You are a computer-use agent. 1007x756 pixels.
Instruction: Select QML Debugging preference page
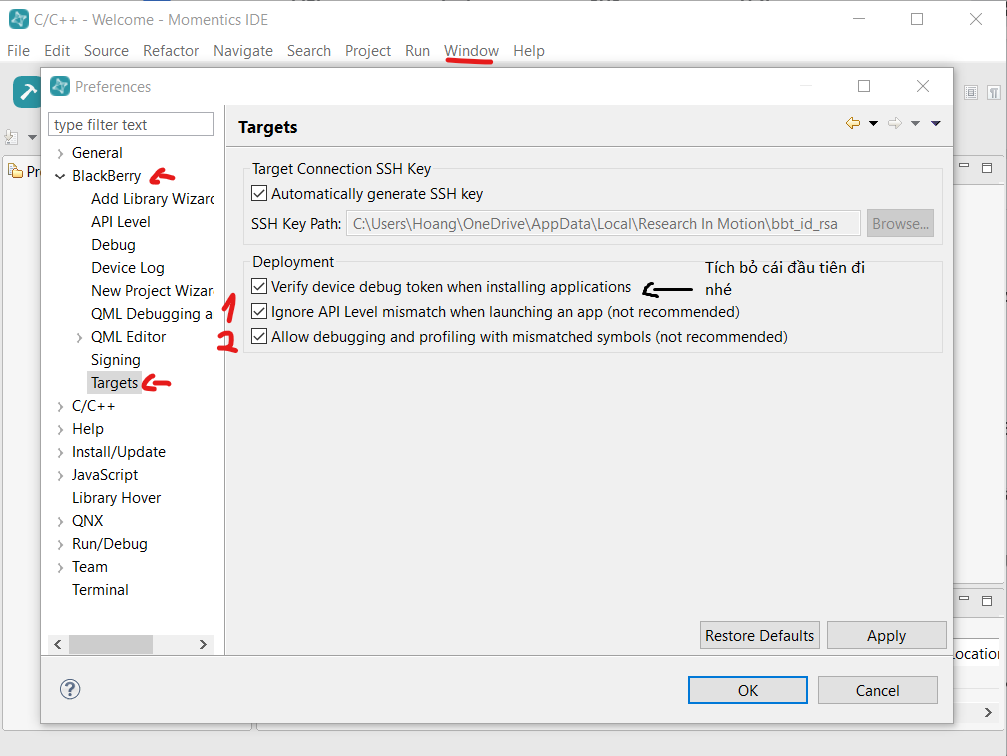point(152,314)
